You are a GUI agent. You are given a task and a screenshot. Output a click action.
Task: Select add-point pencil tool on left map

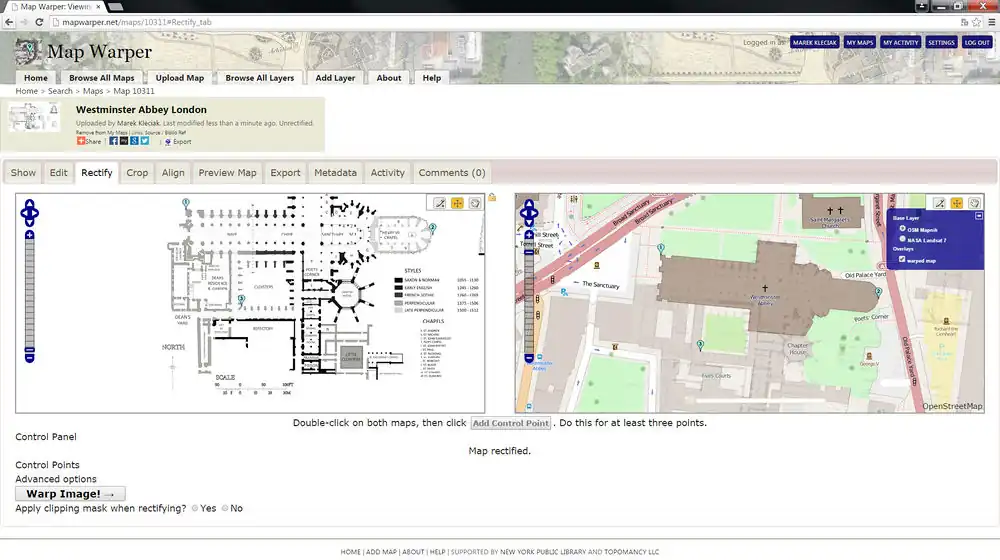(x=440, y=203)
